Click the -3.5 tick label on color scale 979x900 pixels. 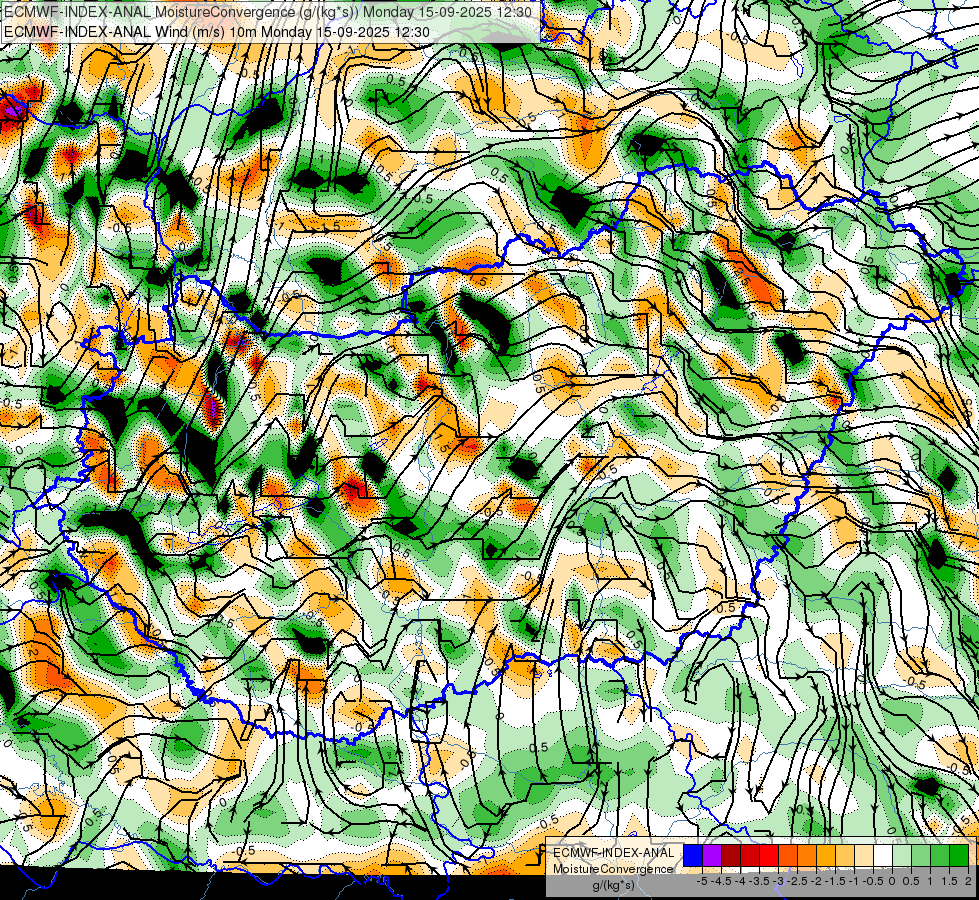tap(760, 881)
